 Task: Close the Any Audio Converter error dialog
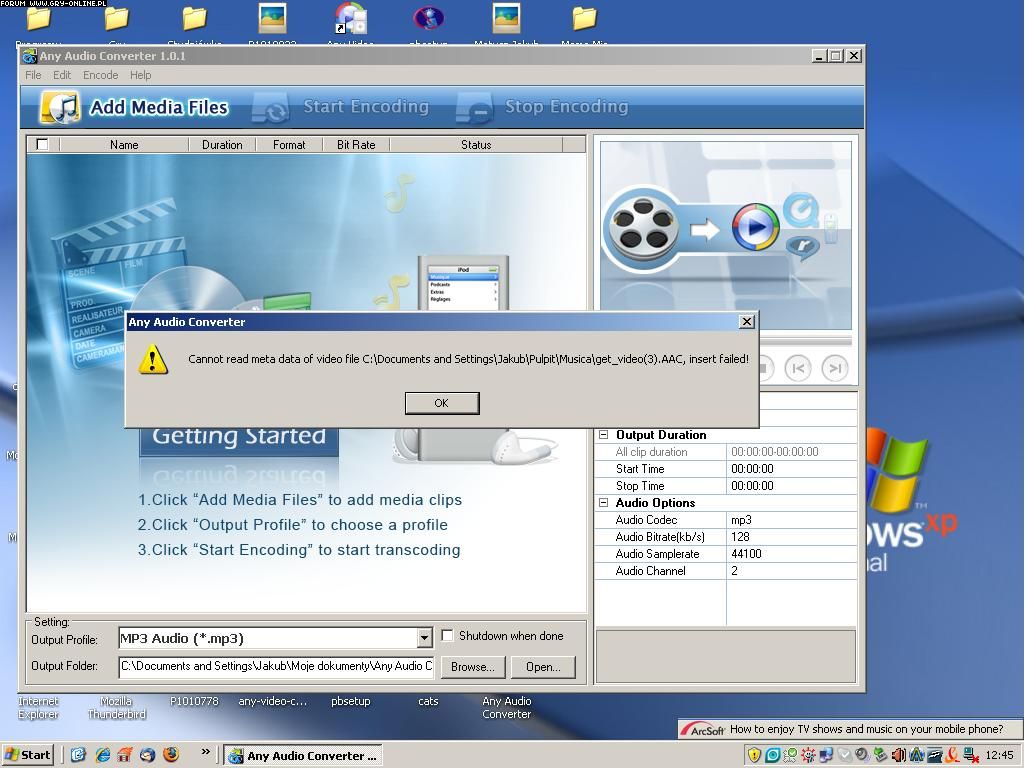(747, 322)
